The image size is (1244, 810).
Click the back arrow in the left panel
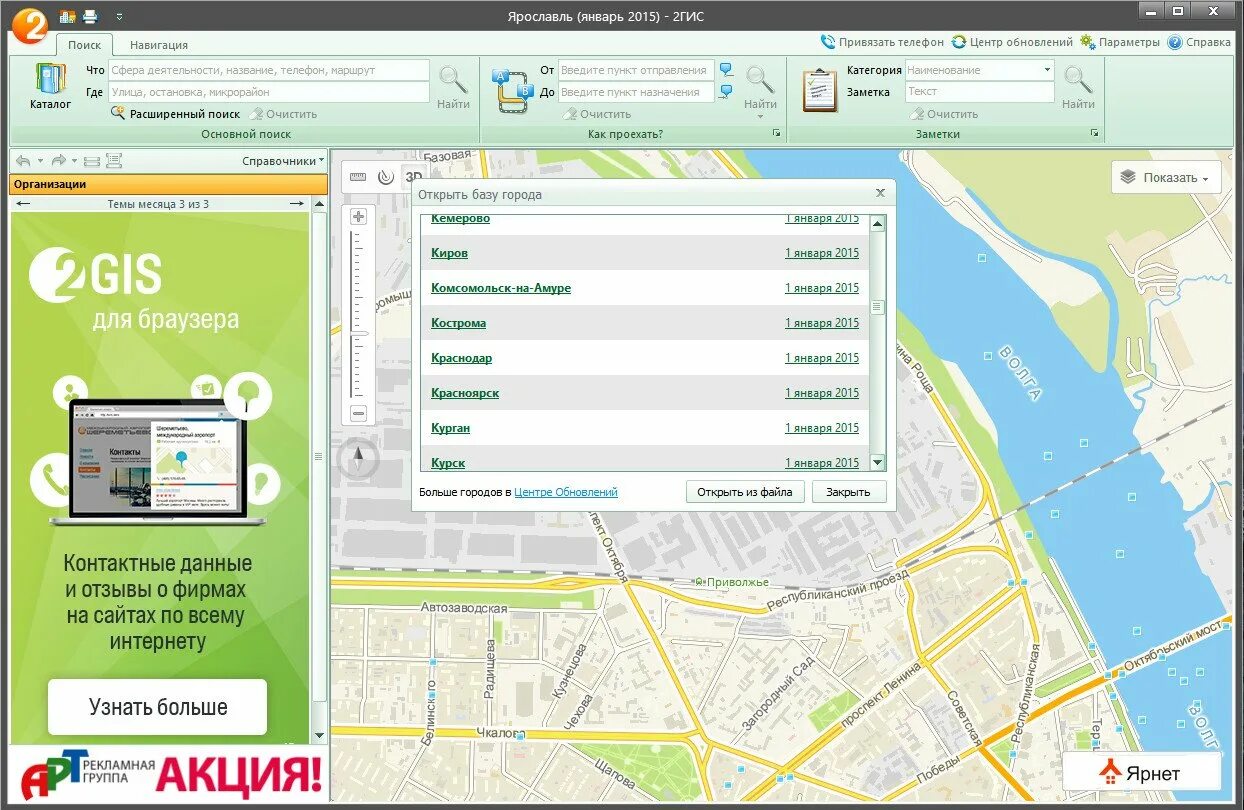coord(23,161)
